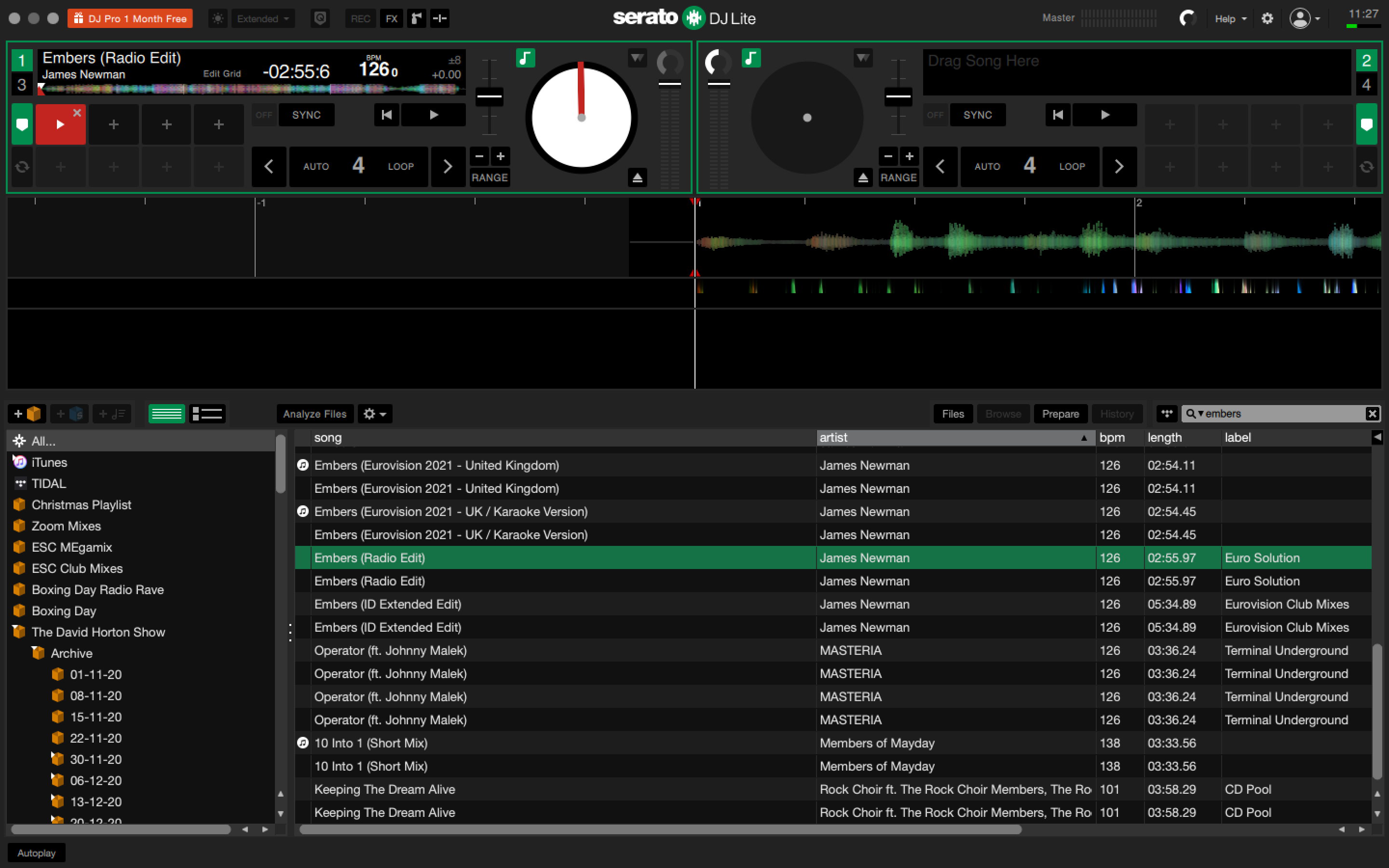This screenshot has height=868, width=1389.
Task: Open the column chooser arrow at table right
Action: tap(1377, 437)
